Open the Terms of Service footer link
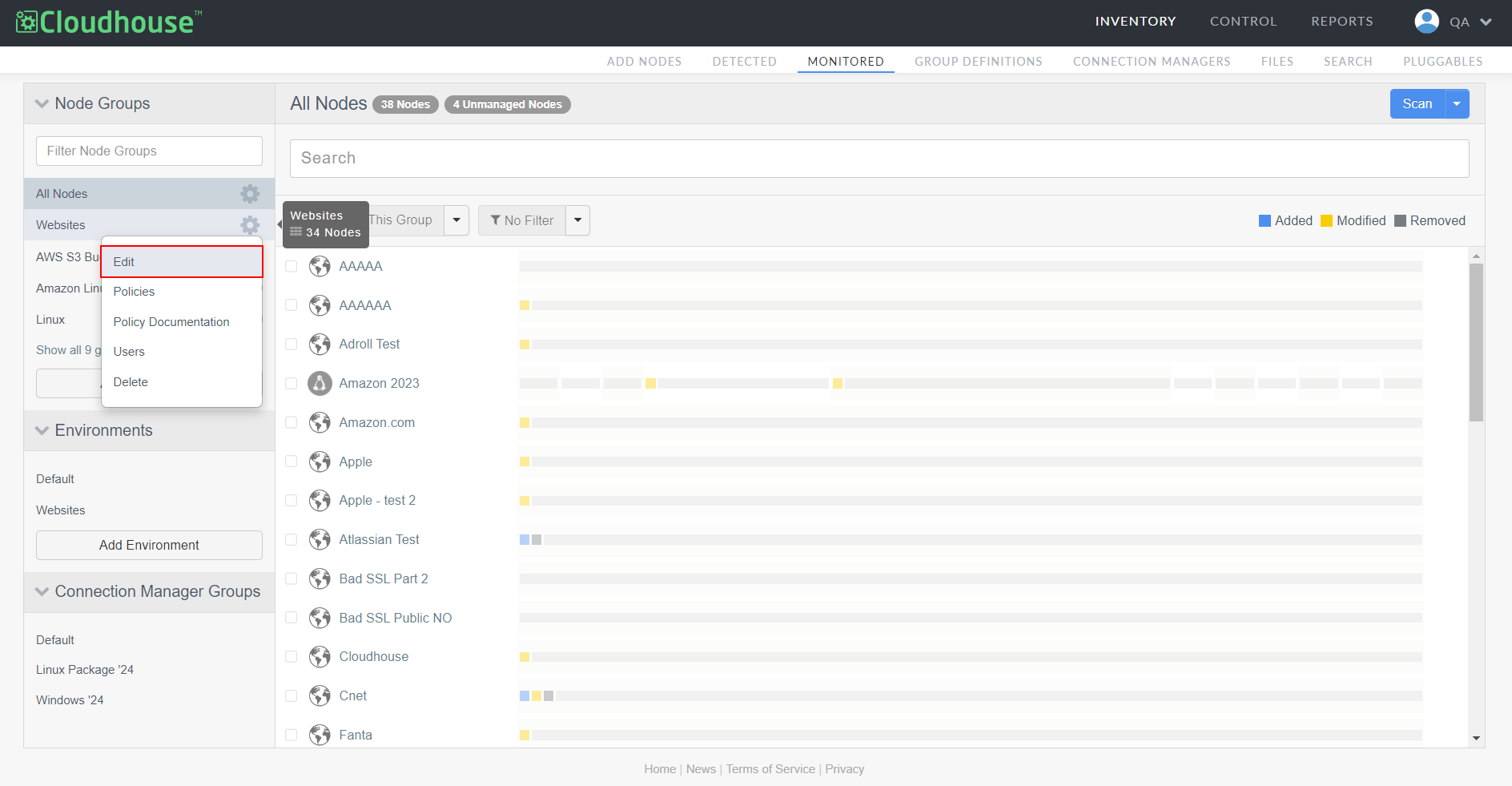 (770, 769)
